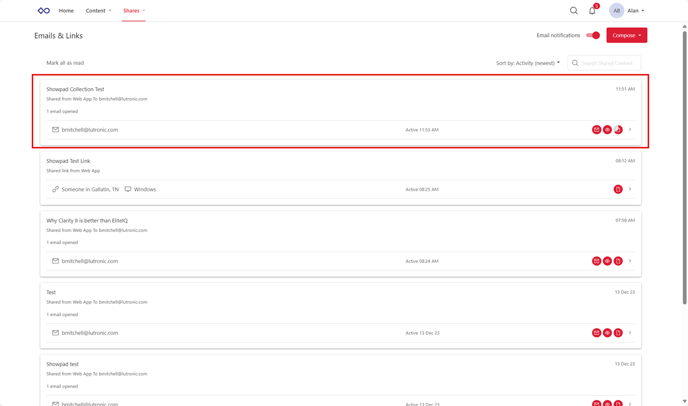
Task: Click the AB user avatar
Action: (616, 11)
